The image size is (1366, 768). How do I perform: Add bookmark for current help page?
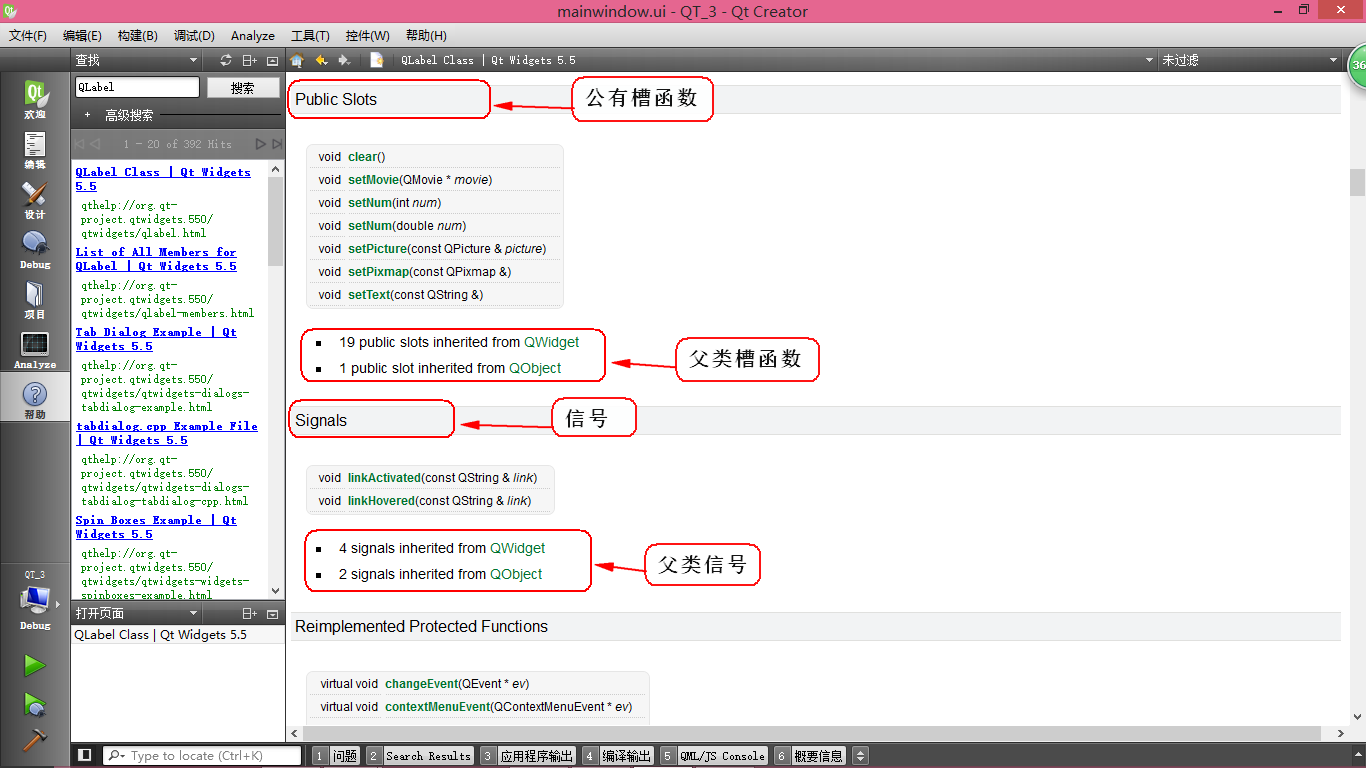(377, 60)
